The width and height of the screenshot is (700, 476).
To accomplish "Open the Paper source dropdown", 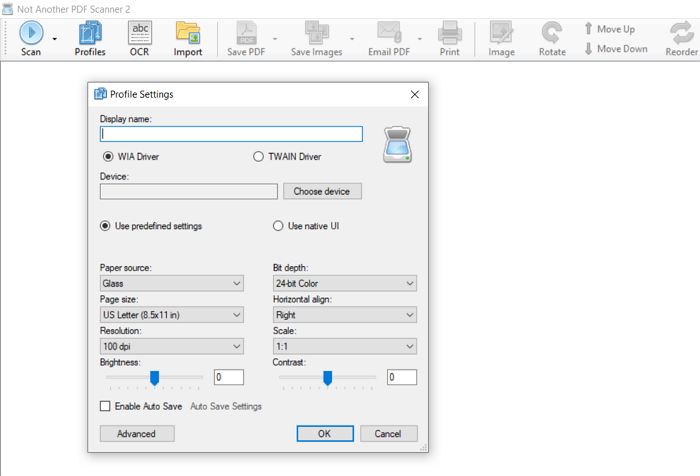I will (172, 283).
